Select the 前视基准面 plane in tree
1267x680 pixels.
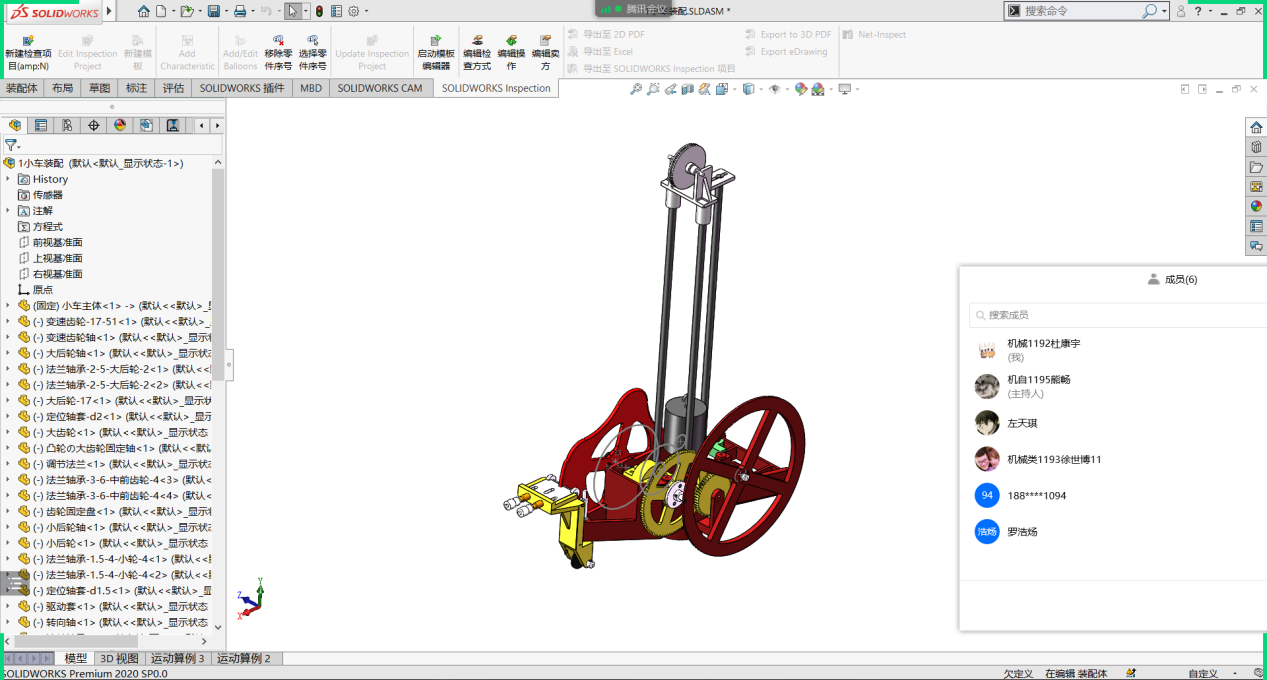(57, 242)
